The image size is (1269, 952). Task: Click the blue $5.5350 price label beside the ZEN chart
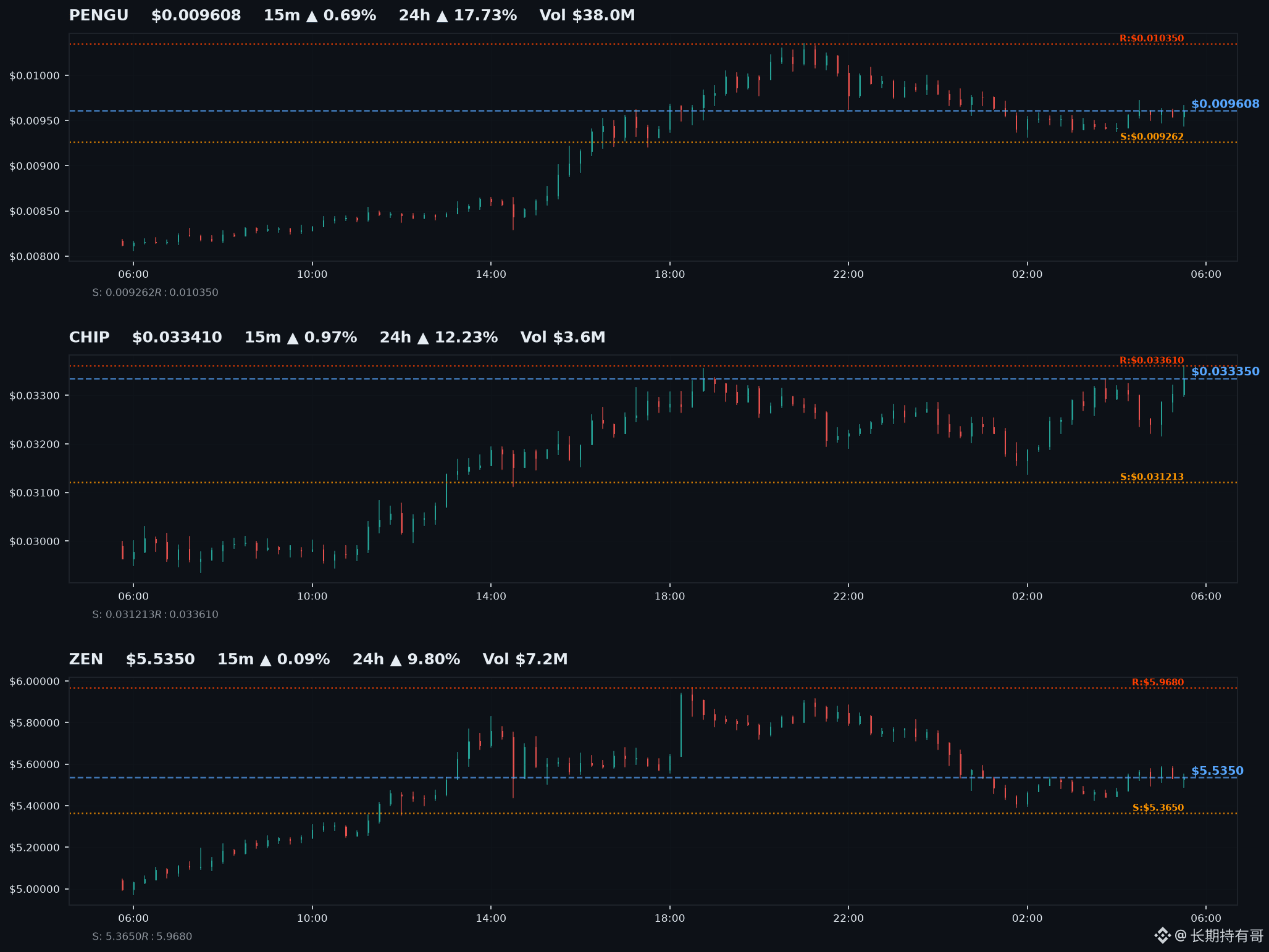click(1217, 770)
